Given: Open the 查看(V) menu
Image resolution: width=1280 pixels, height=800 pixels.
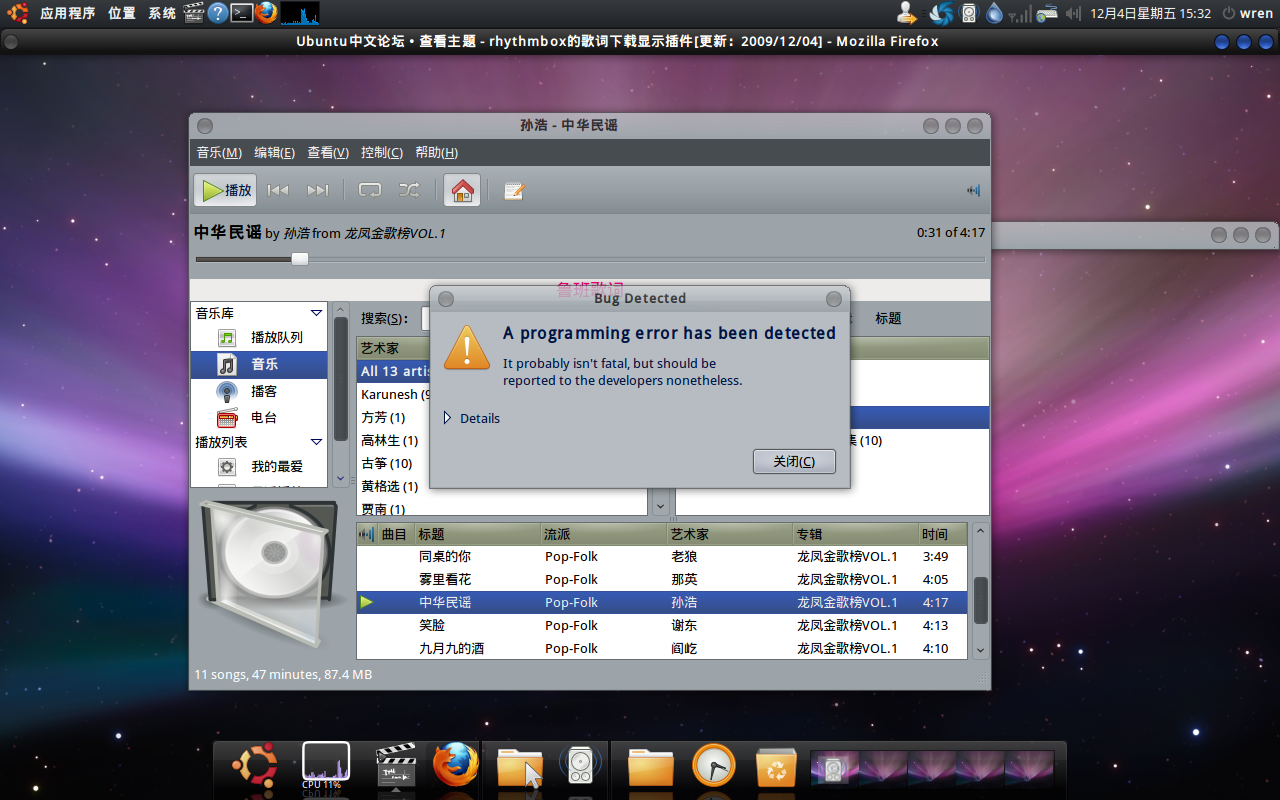Looking at the screenshot, I should (x=328, y=152).
